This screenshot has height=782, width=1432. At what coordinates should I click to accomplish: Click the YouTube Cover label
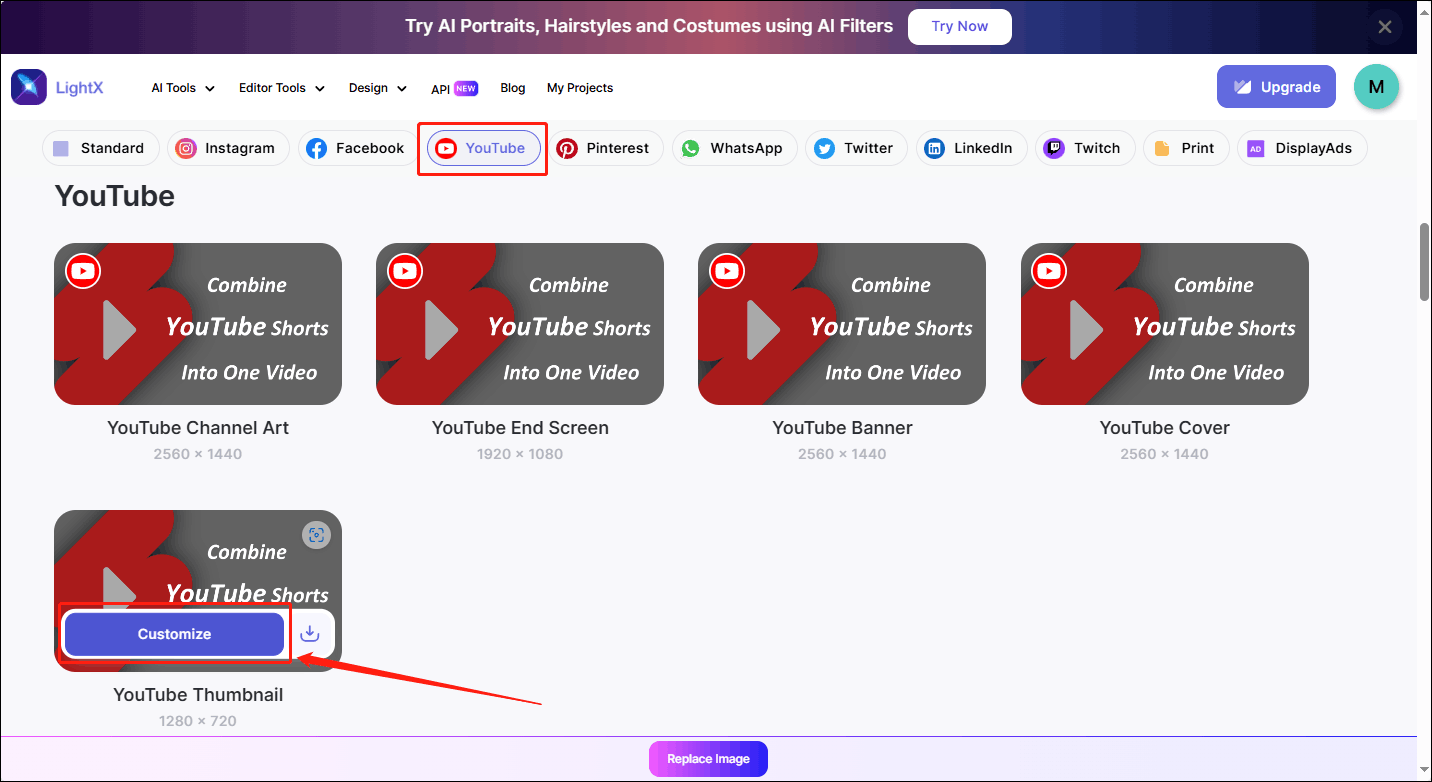tap(1165, 427)
